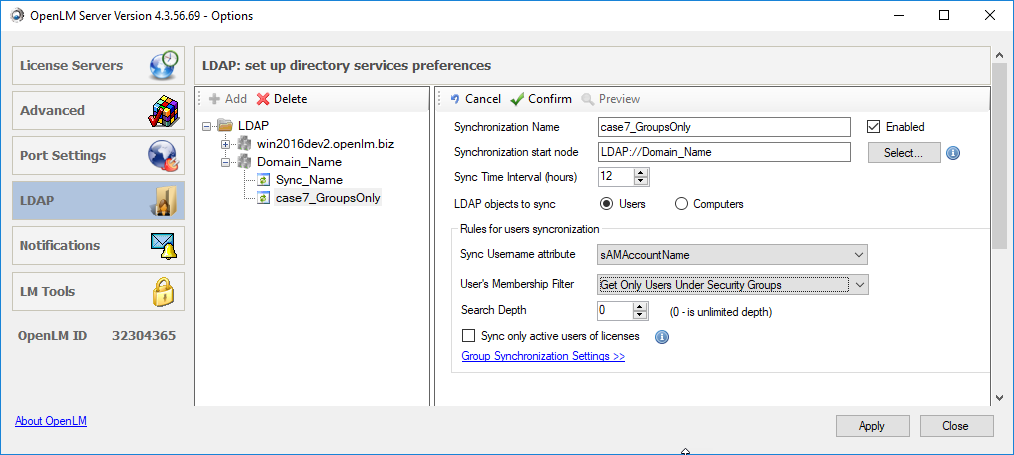Viewport: 1014px width, 455px height.
Task: Select the Computers radio button
Action: (682, 204)
